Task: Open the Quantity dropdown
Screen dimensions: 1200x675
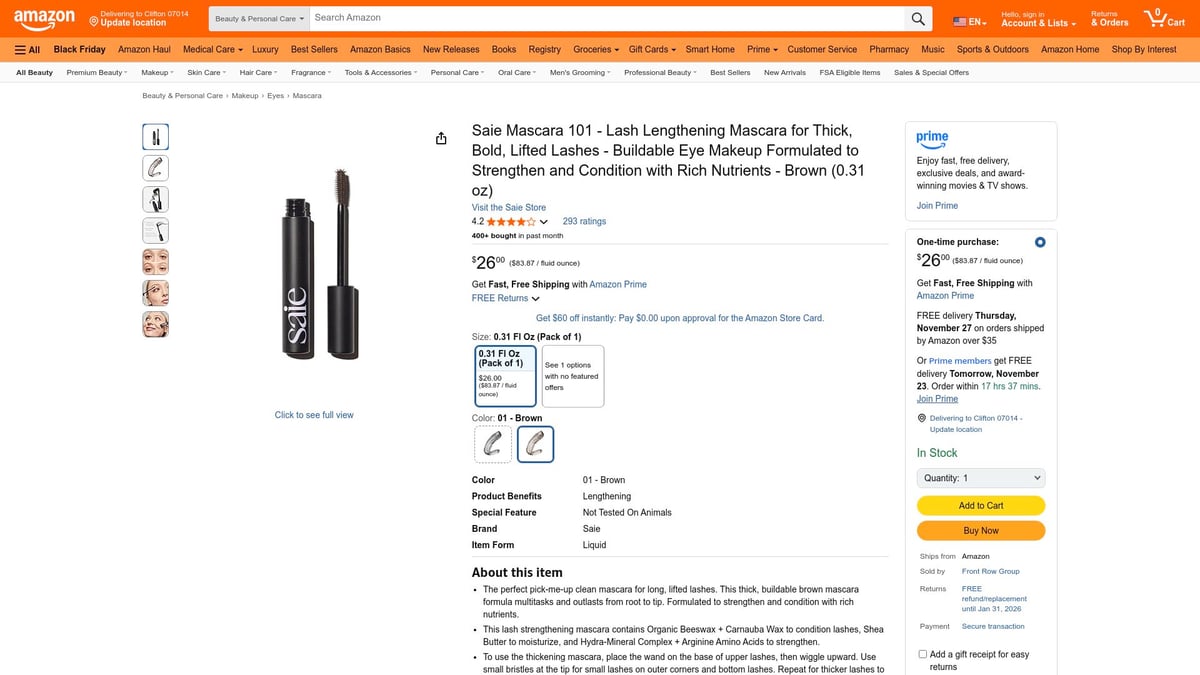Action: coord(980,477)
